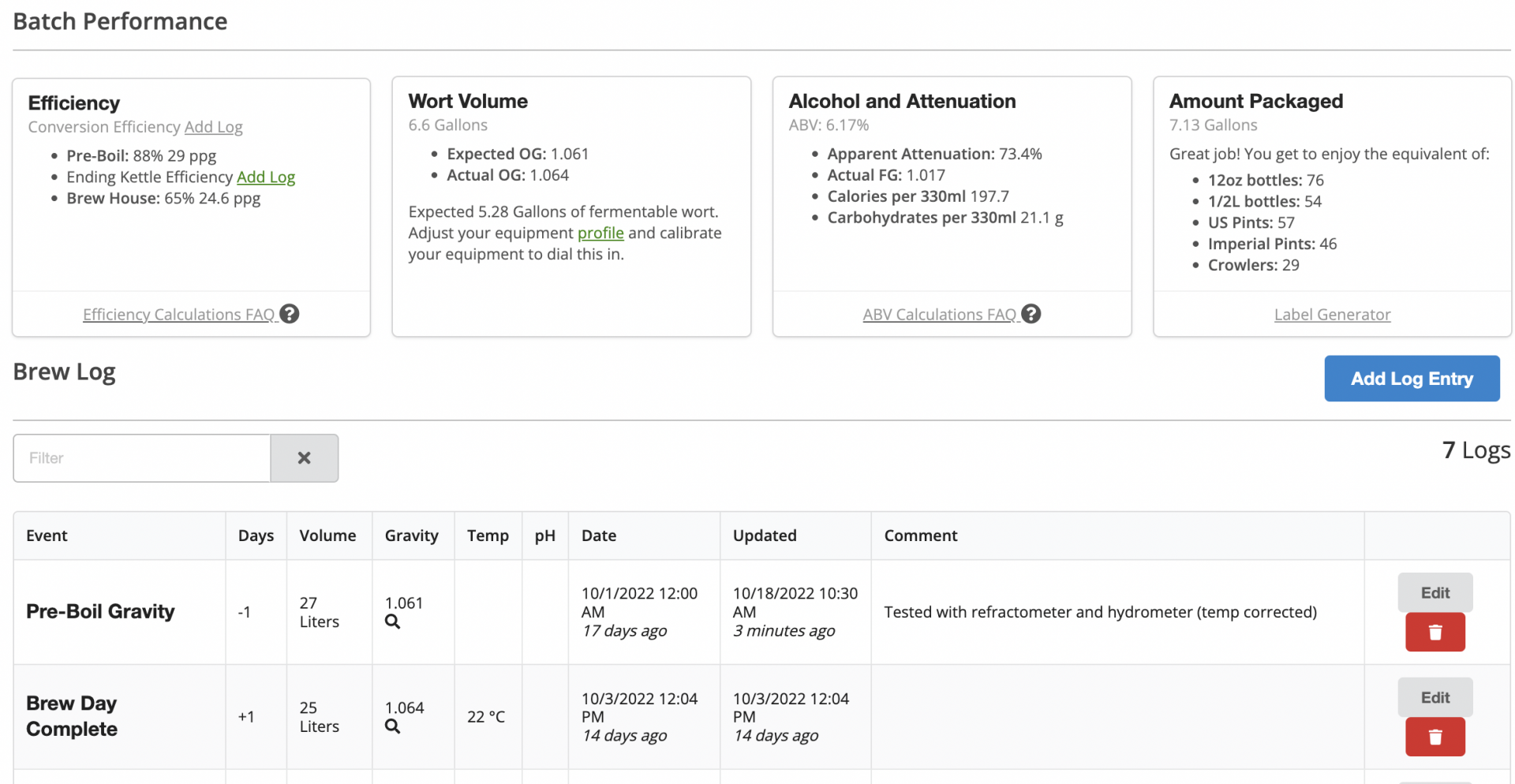Open the ABV Calculations FAQ link
Screen dimensions: 1515x784
tap(939, 315)
